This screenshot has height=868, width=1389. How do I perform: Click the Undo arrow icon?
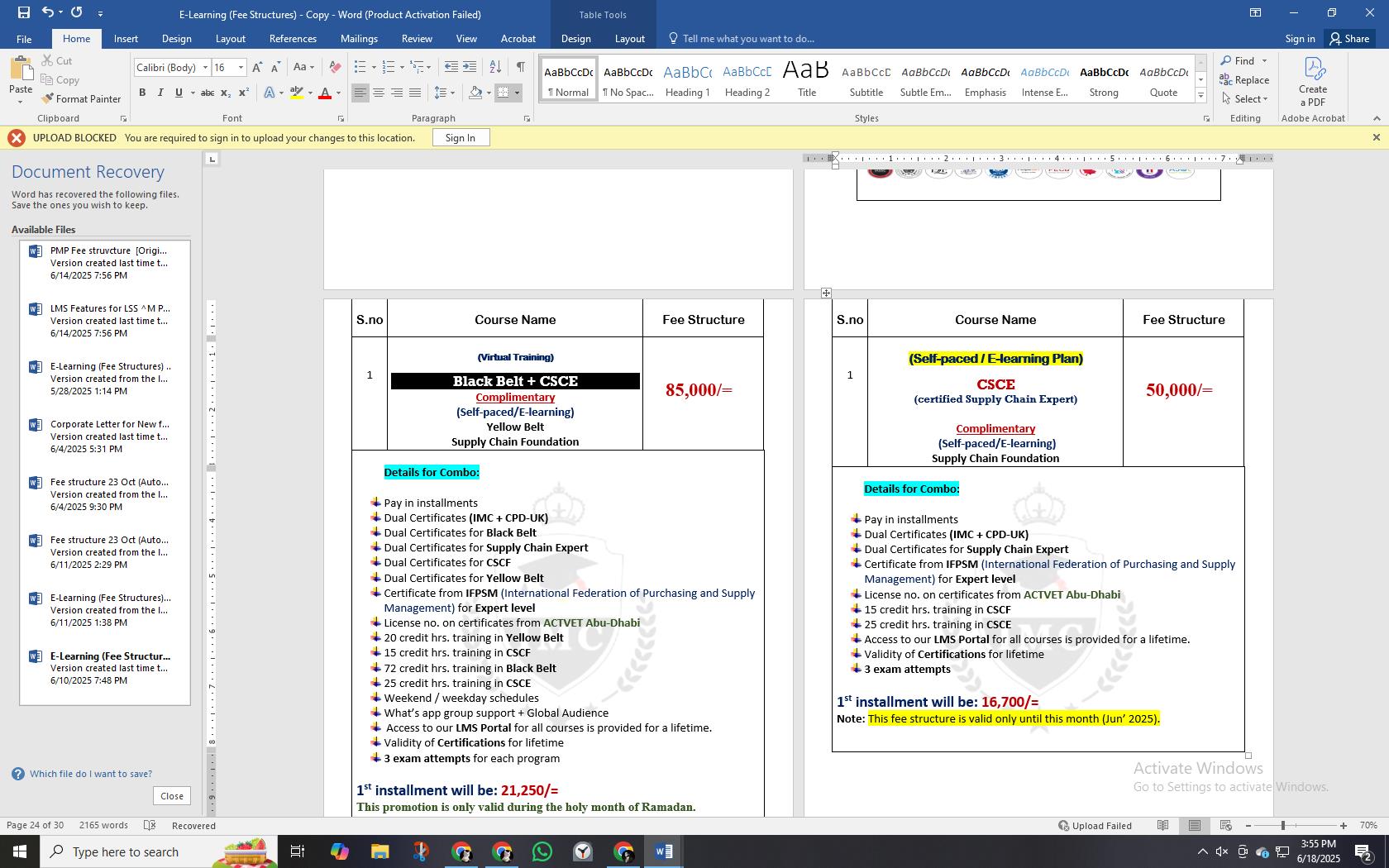48,12
